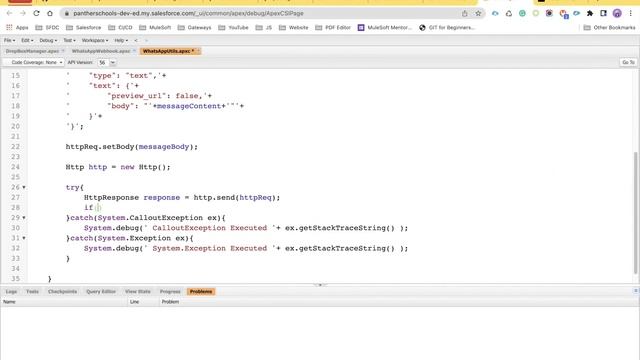The width and height of the screenshot is (640, 360).
Task: Open the MuleSoft bookmark folder
Action: click(155, 28)
